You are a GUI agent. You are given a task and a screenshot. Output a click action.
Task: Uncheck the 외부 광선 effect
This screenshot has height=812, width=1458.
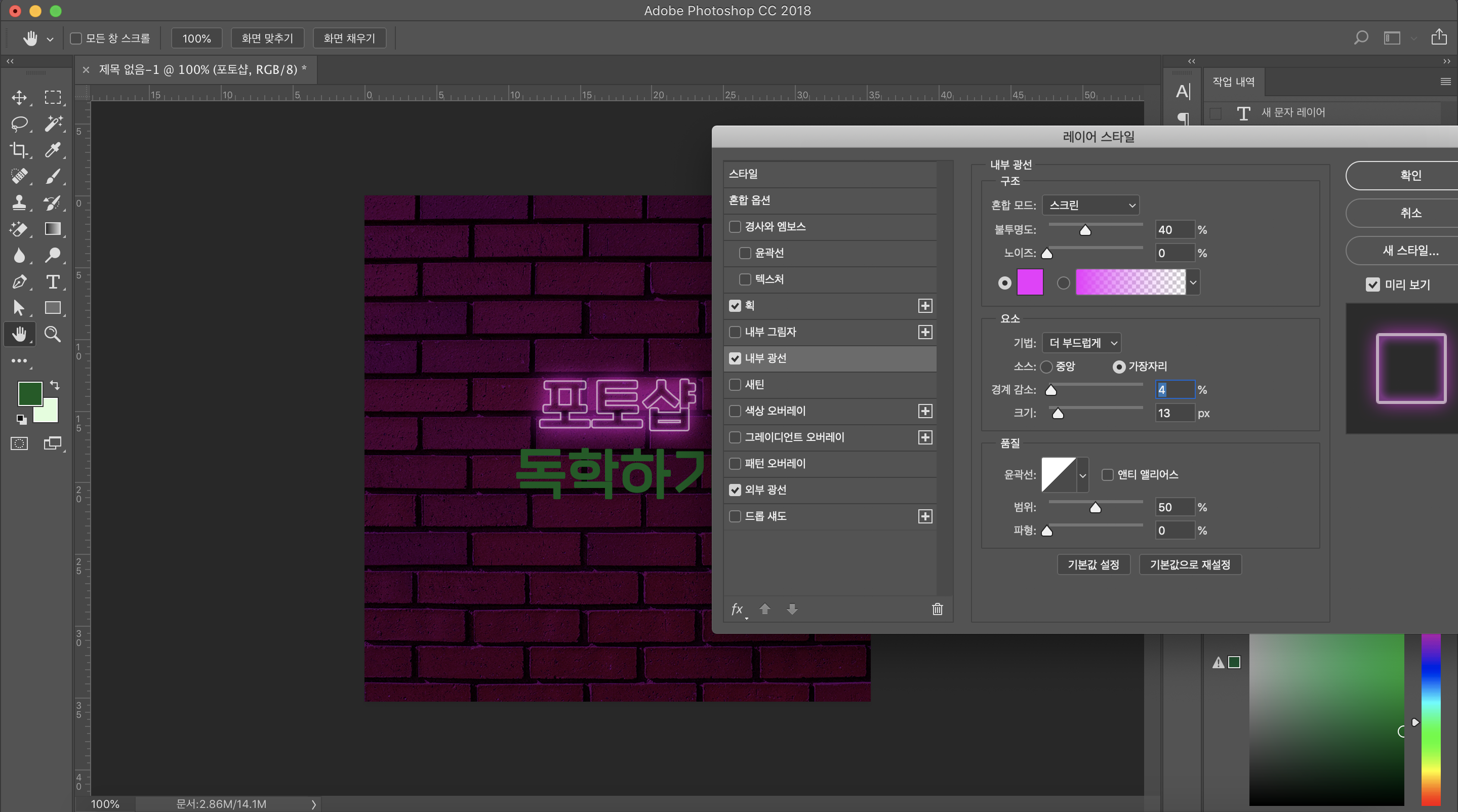click(x=735, y=490)
